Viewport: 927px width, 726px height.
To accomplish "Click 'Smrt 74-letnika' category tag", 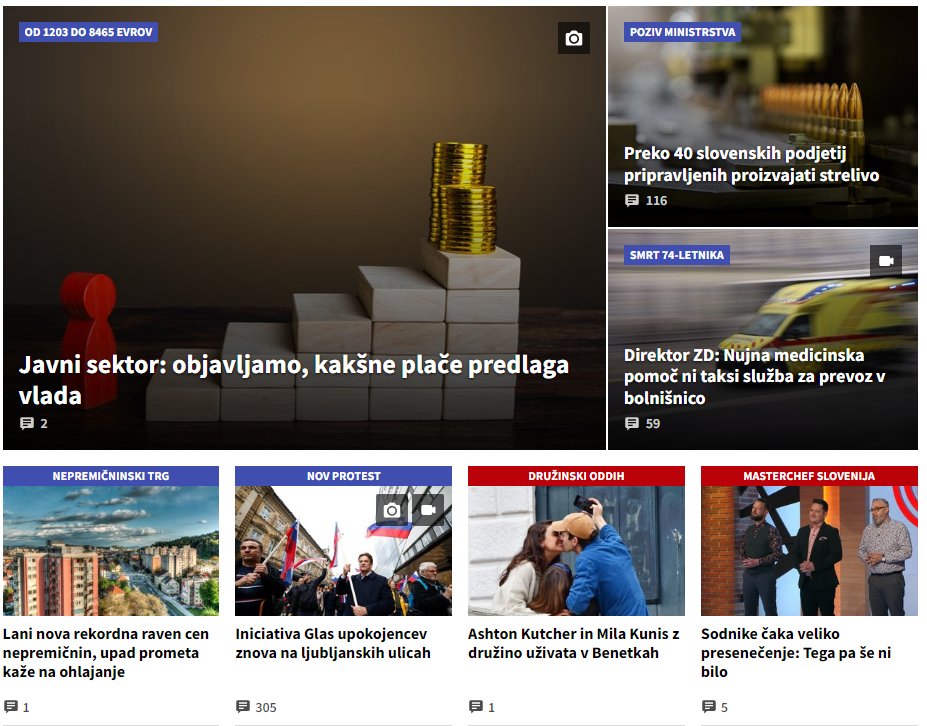I will pos(676,255).
